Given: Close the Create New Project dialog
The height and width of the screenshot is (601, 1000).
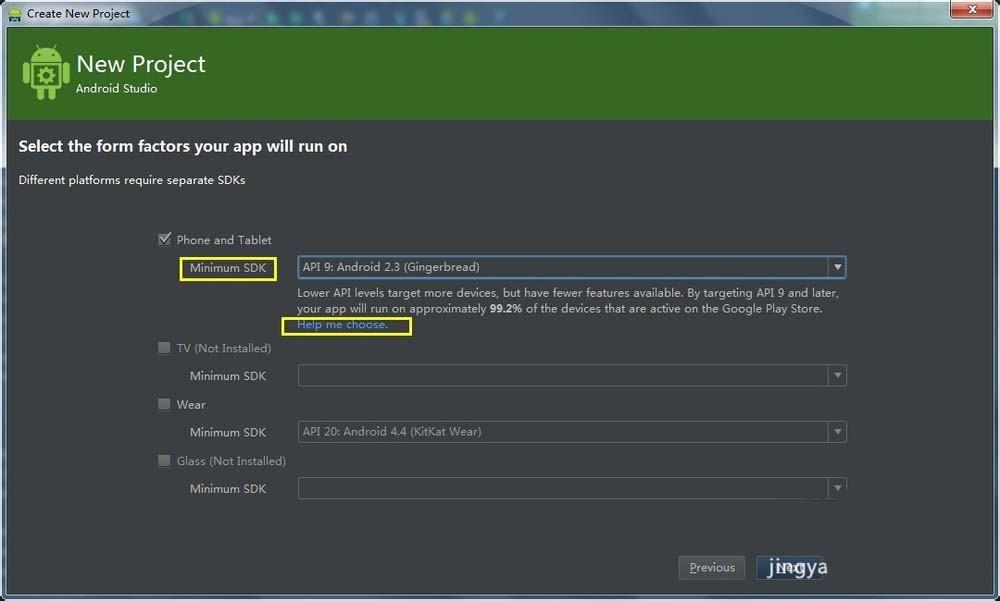Looking at the screenshot, I should pyautogui.click(x=971, y=10).
